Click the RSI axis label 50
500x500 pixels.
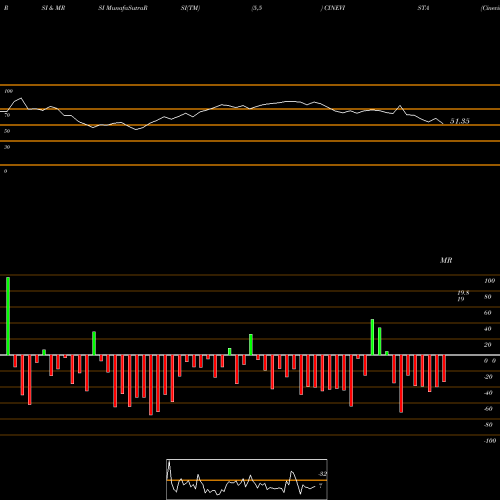pos(7,131)
